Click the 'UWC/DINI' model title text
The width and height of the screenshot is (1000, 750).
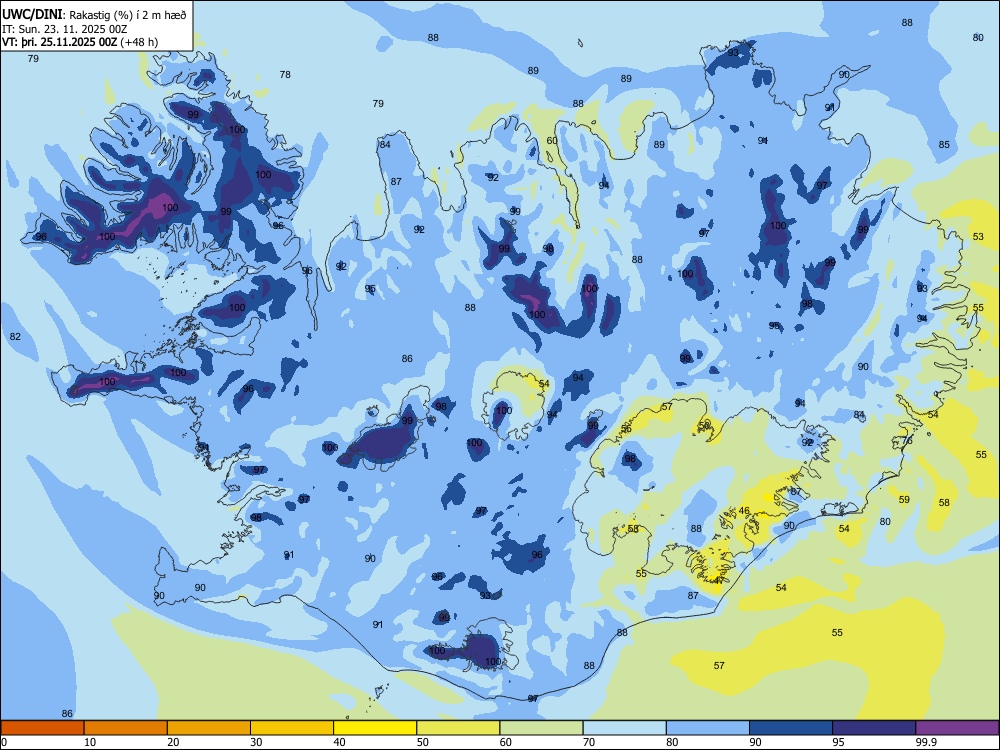(x=32, y=15)
